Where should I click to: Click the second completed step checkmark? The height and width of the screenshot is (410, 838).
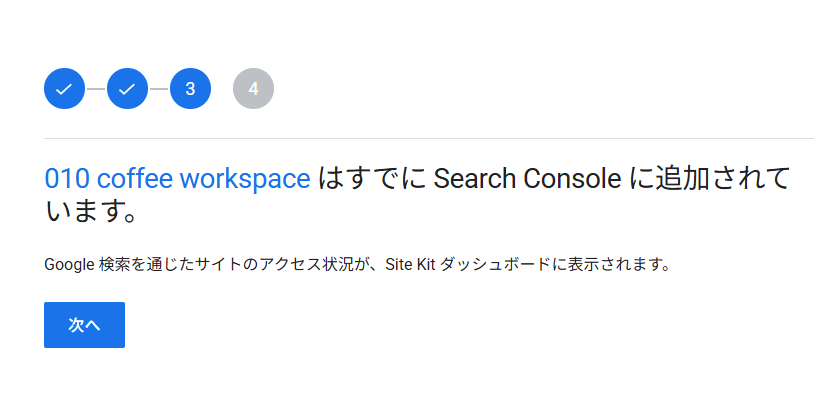click(x=127, y=89)
